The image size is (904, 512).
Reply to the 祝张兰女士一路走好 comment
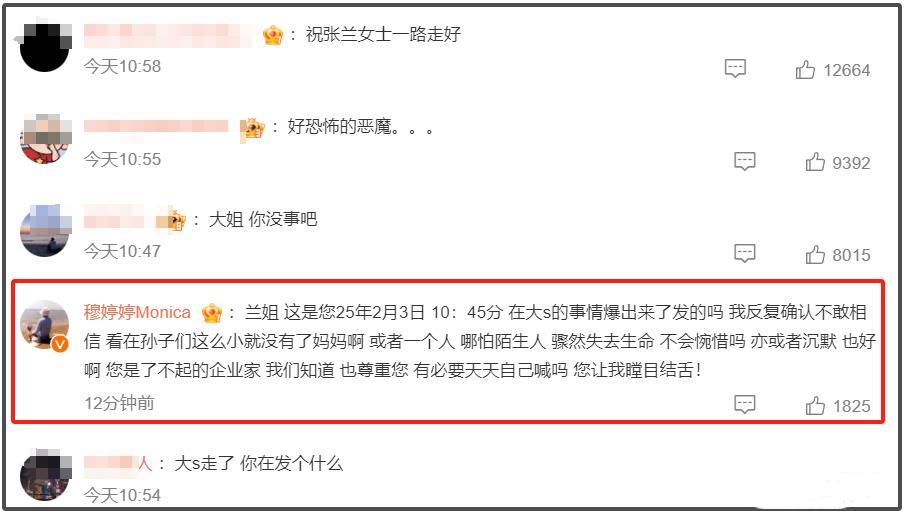(x=735, y=69)
